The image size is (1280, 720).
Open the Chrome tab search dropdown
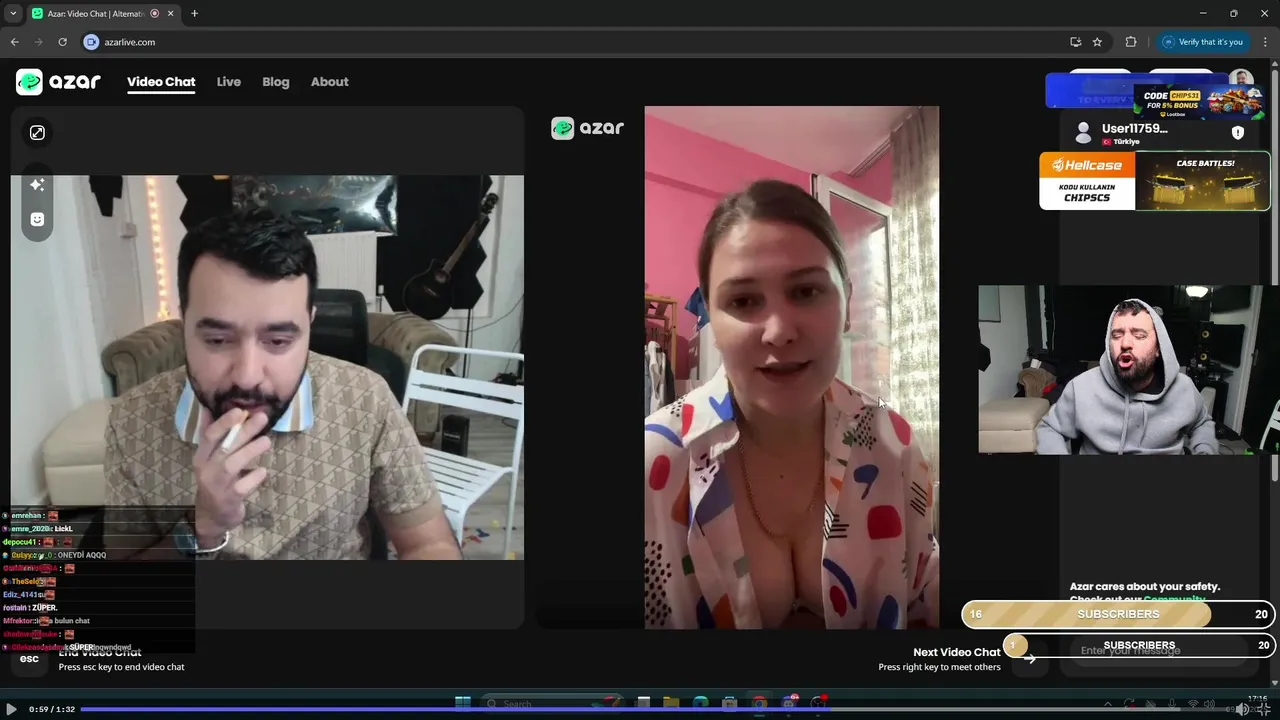[x=13, y=13]
